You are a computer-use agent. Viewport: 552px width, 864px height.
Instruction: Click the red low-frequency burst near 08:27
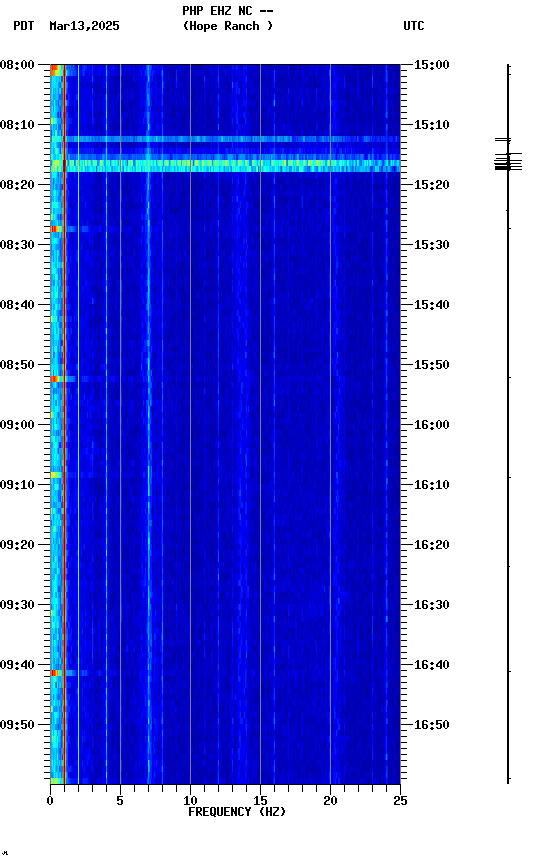tap(55, 229)
